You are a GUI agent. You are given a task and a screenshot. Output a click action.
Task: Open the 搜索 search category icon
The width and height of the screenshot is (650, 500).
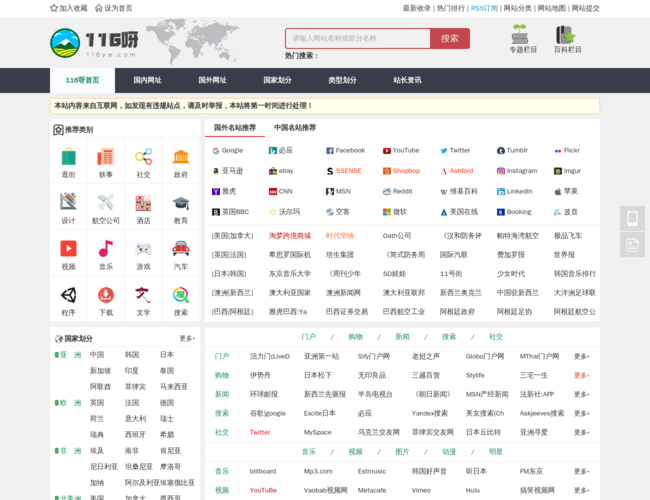[181, 295]
